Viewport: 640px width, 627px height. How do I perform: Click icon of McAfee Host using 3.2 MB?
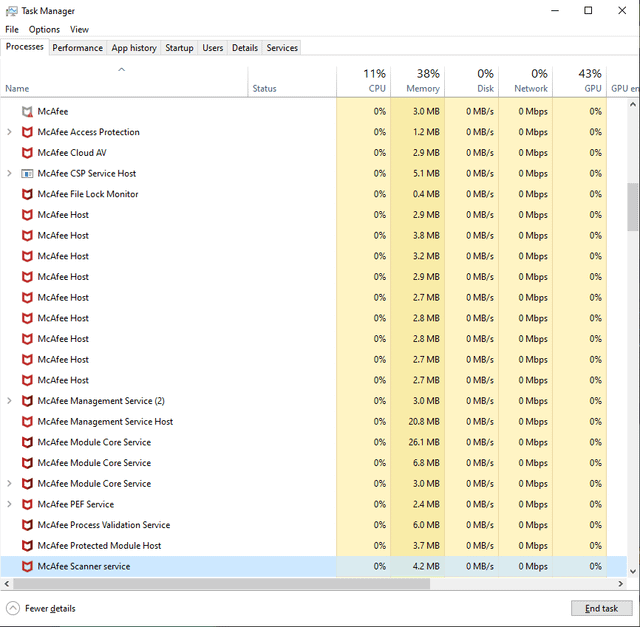[27, 256]
